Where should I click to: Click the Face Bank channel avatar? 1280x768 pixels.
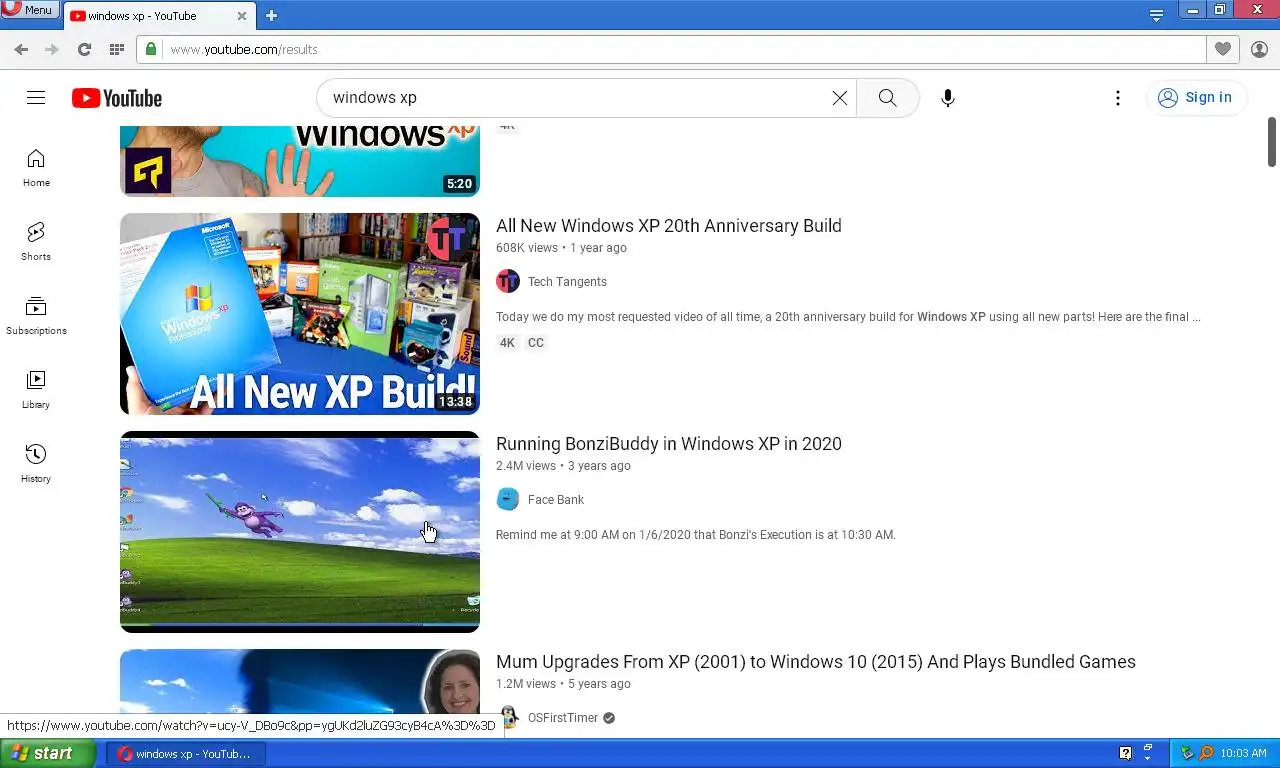click(x=508, y=500)
